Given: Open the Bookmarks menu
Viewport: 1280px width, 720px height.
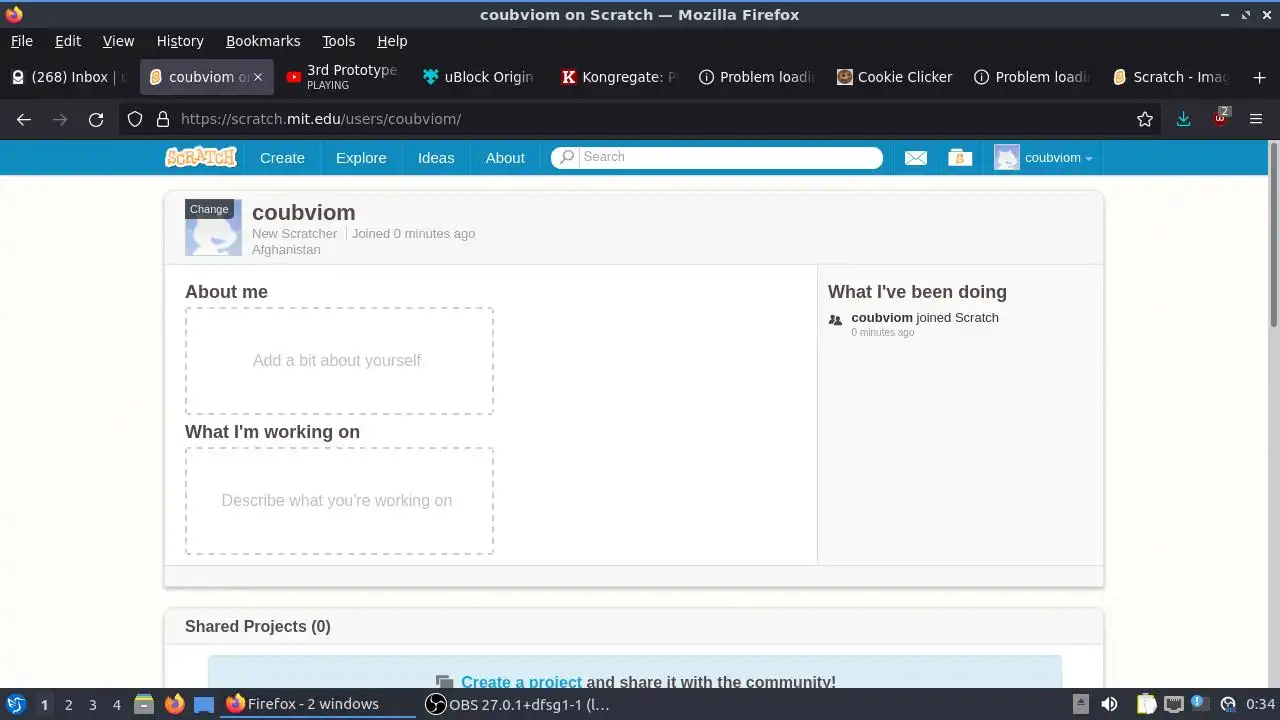Looking at the screenshot, I should coord(263,41).
